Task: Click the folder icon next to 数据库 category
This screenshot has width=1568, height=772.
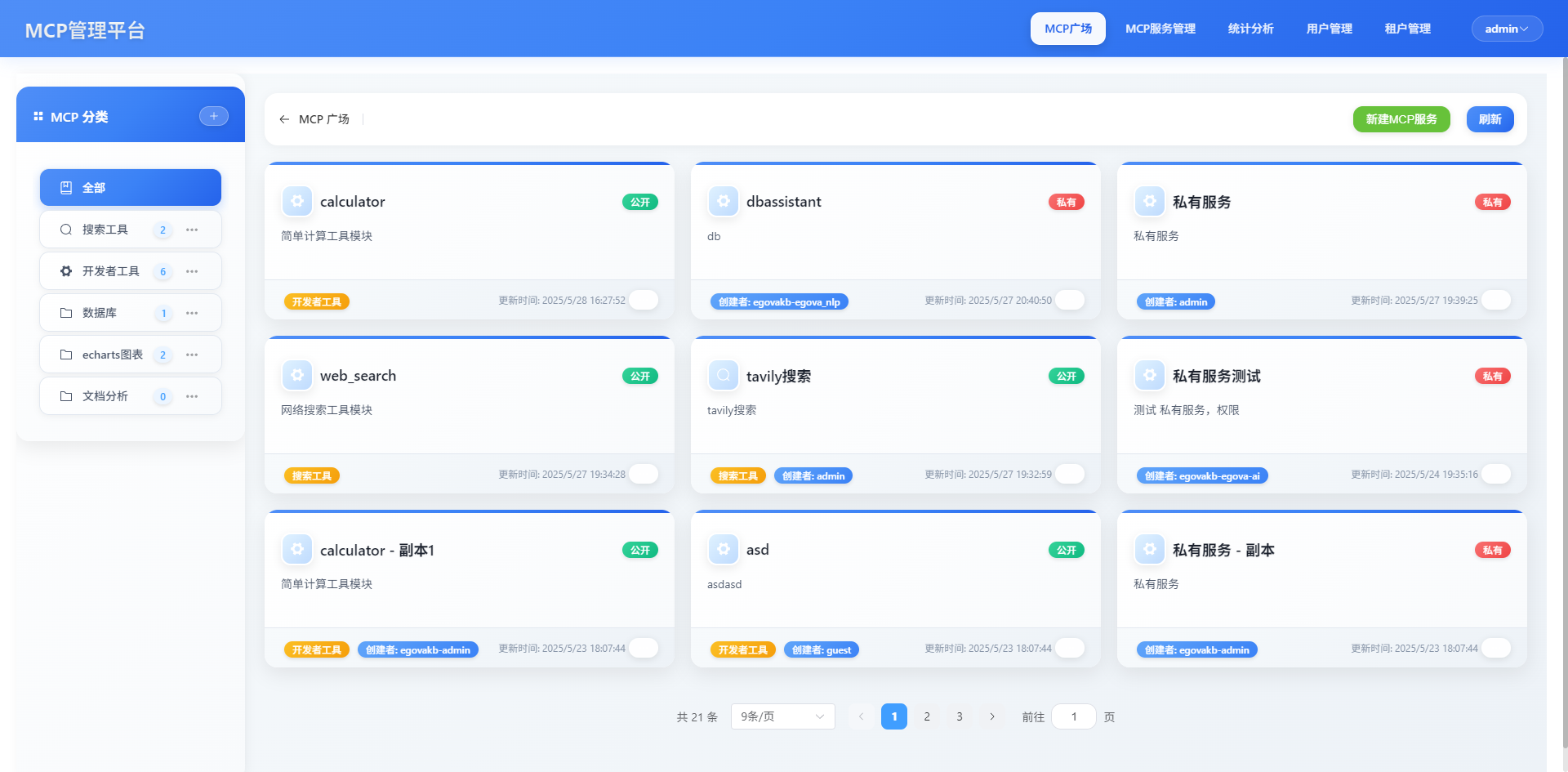Action: [x=67, y=313]
